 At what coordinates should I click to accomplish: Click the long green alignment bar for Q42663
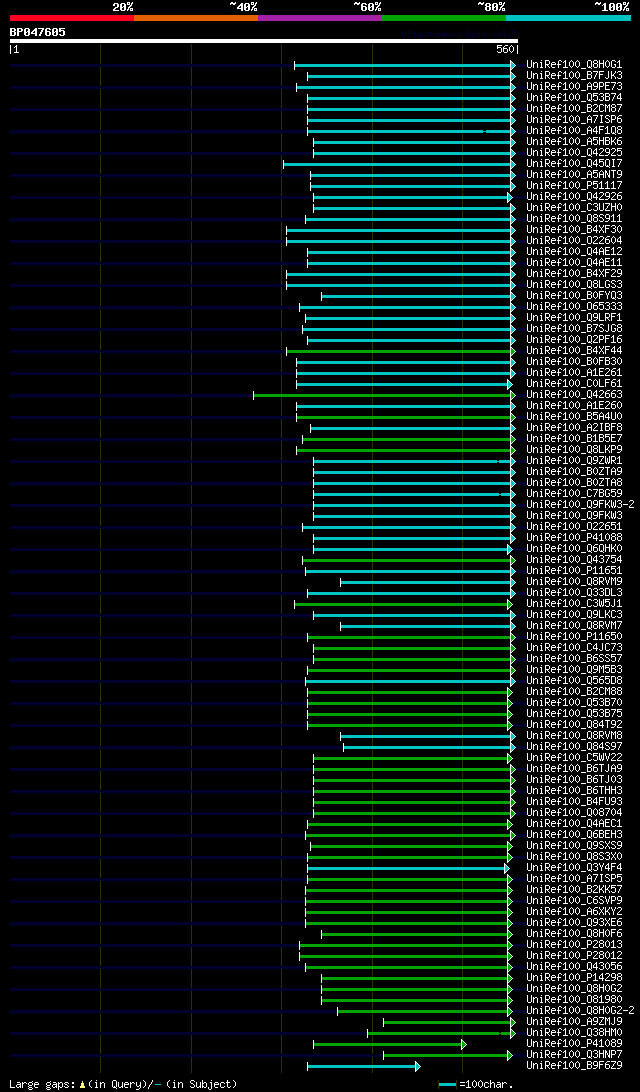pyautogui.click(x=384, y=396)
